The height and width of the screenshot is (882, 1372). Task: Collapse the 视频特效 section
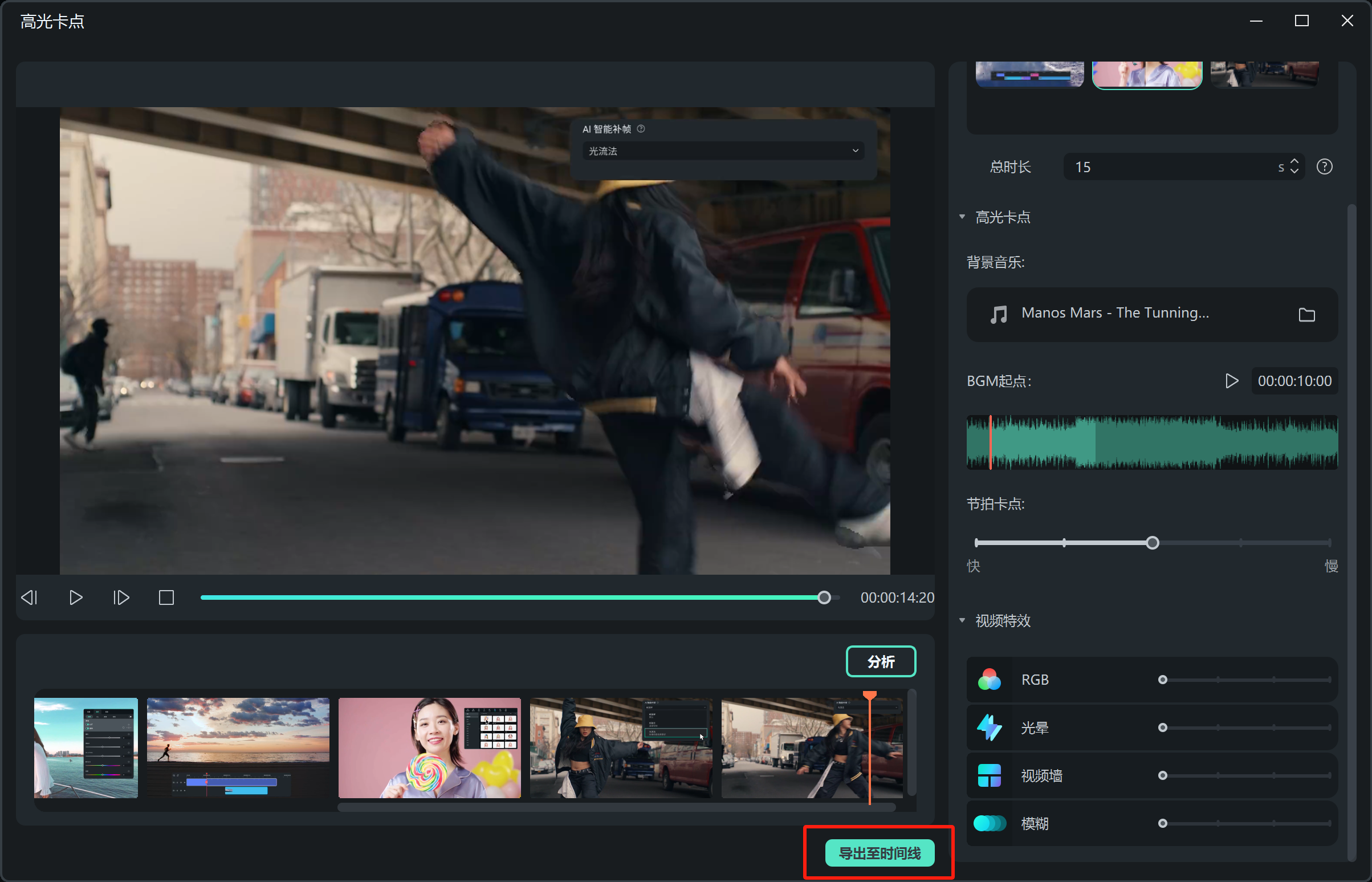pyautogui.click(x=962, y=620)
